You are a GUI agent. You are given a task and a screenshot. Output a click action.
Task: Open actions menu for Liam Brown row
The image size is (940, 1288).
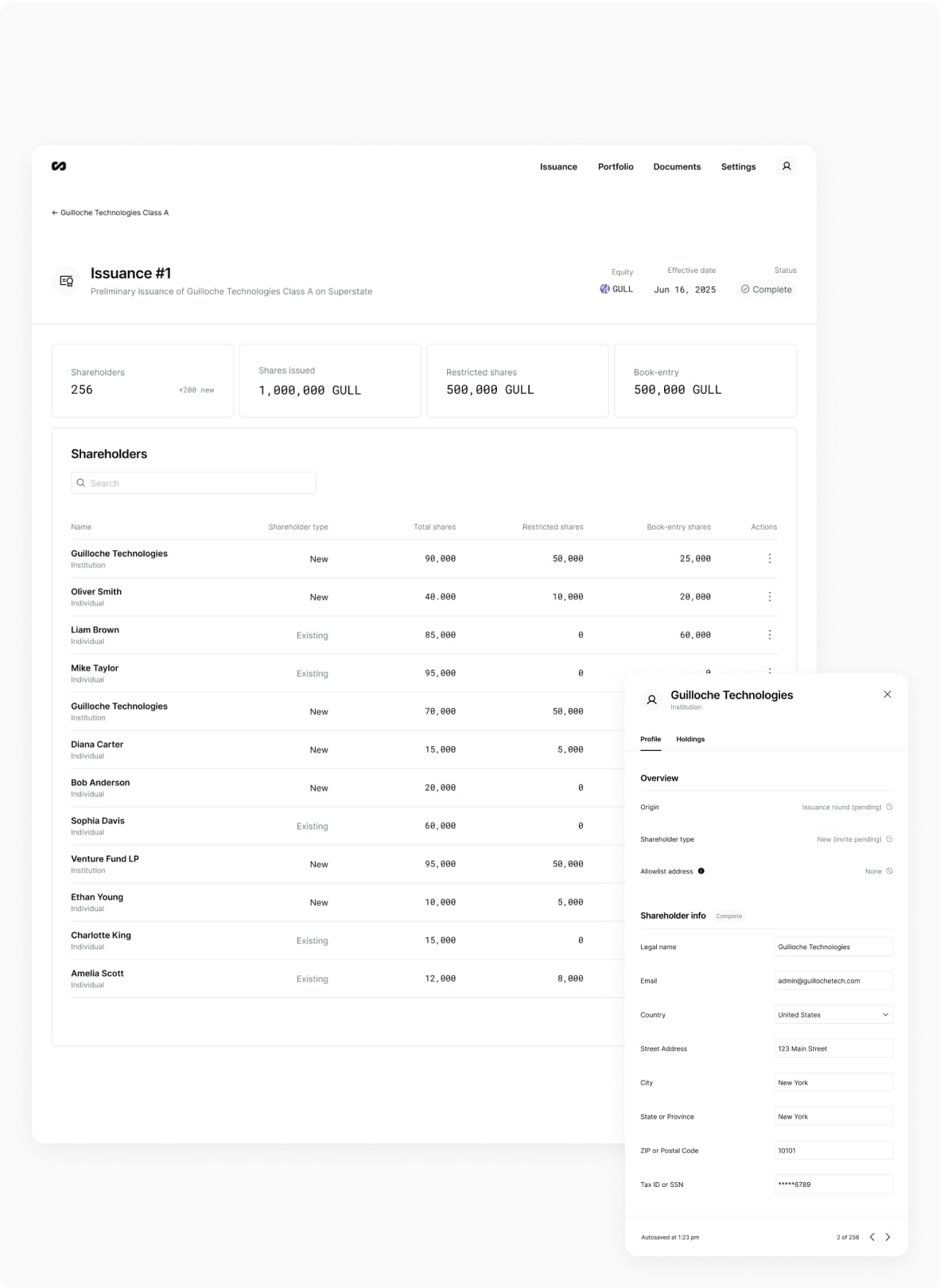tap(769, 635)
